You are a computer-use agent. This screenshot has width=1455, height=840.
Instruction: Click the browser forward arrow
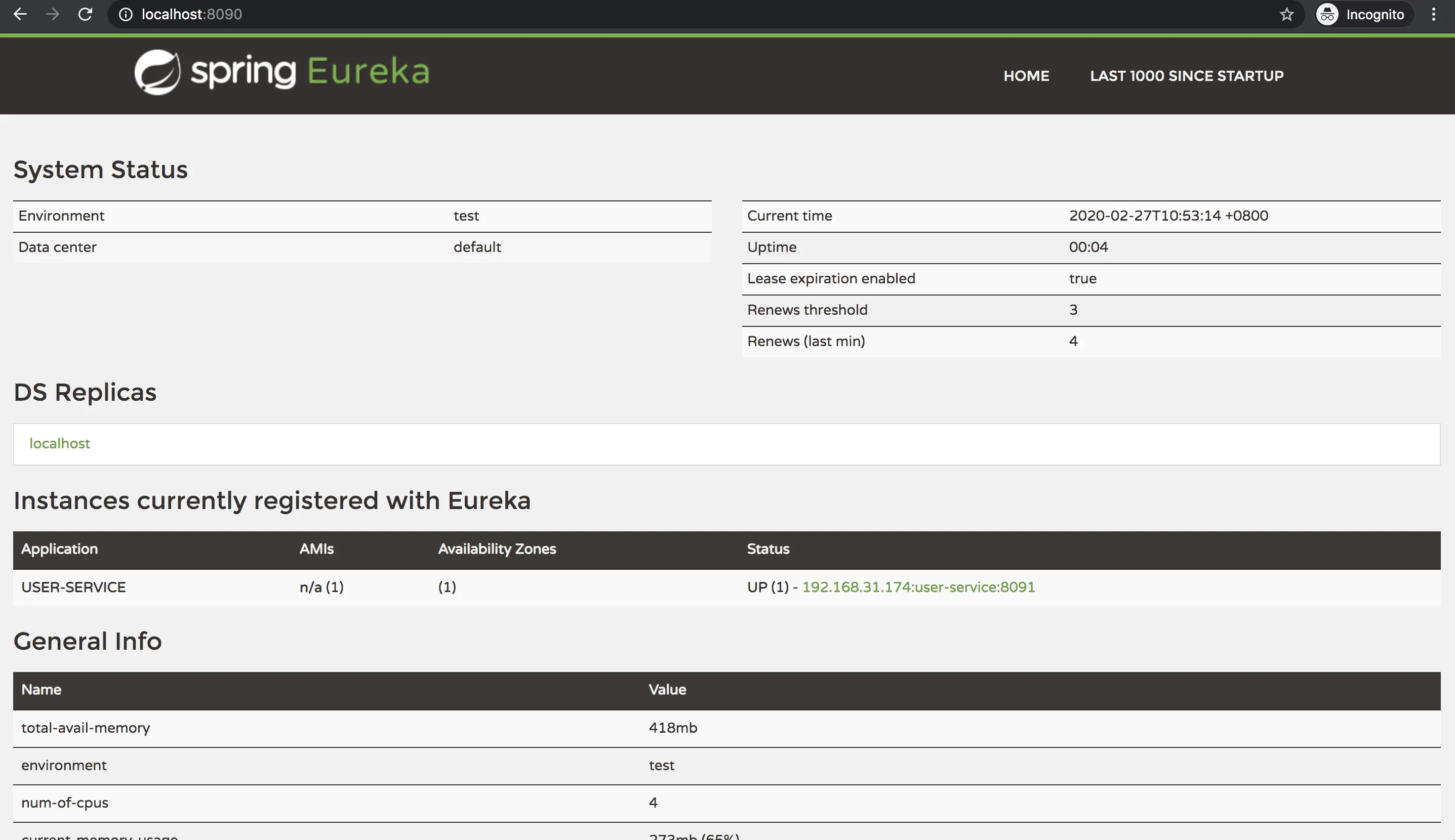point(53,15)
